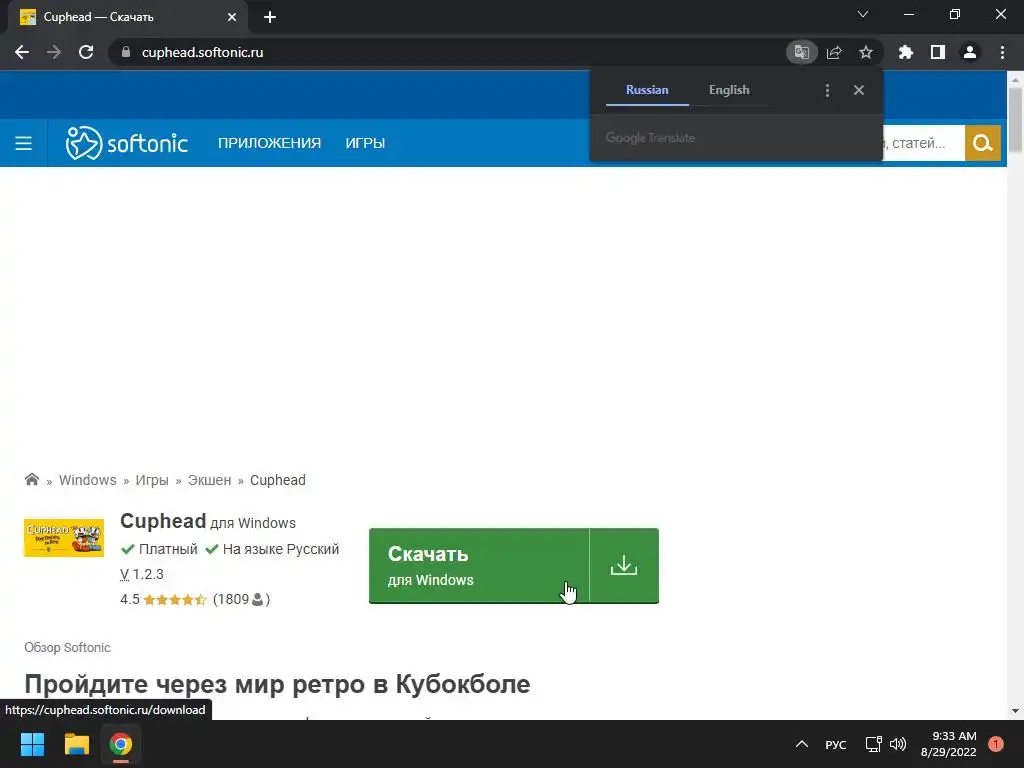Image resolution: width=1024 pixels, height=768 pixels.
Task: Close the Google Translate popup
Action: 859,90
